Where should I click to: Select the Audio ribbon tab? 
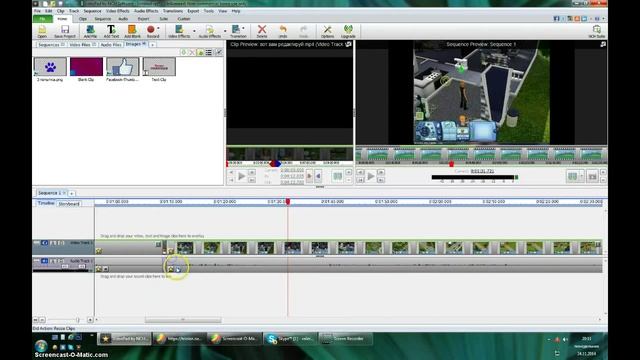pyautogui.click(x=123, y=19)
